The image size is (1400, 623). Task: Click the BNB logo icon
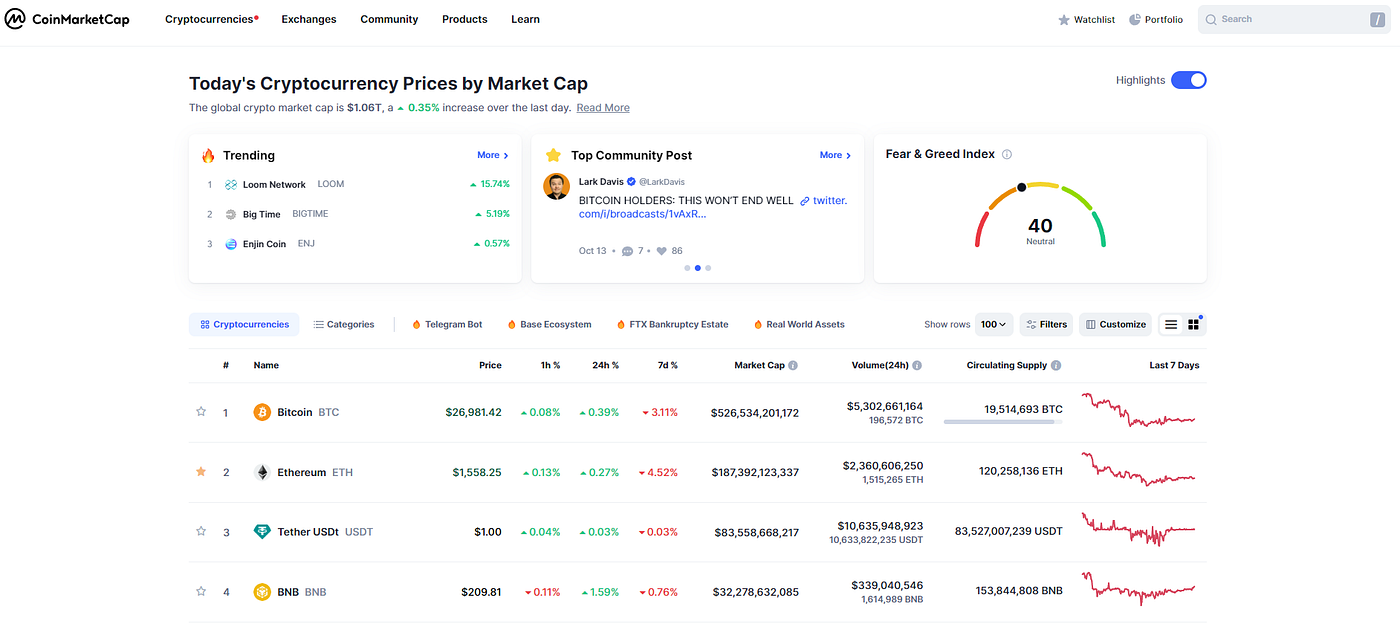coord(262,592)
